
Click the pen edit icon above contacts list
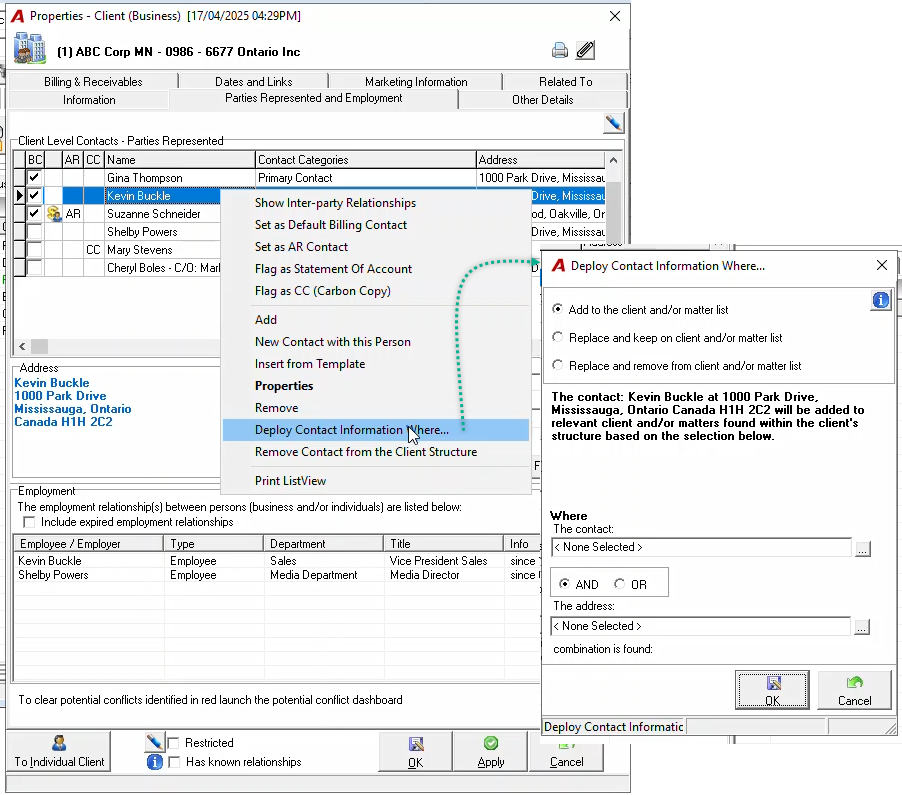pyautogui.click(x=613, y=123)
